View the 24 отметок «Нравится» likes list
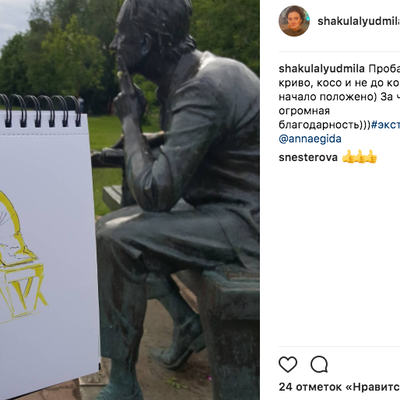The image size is (400, 400). click(339, 387)
